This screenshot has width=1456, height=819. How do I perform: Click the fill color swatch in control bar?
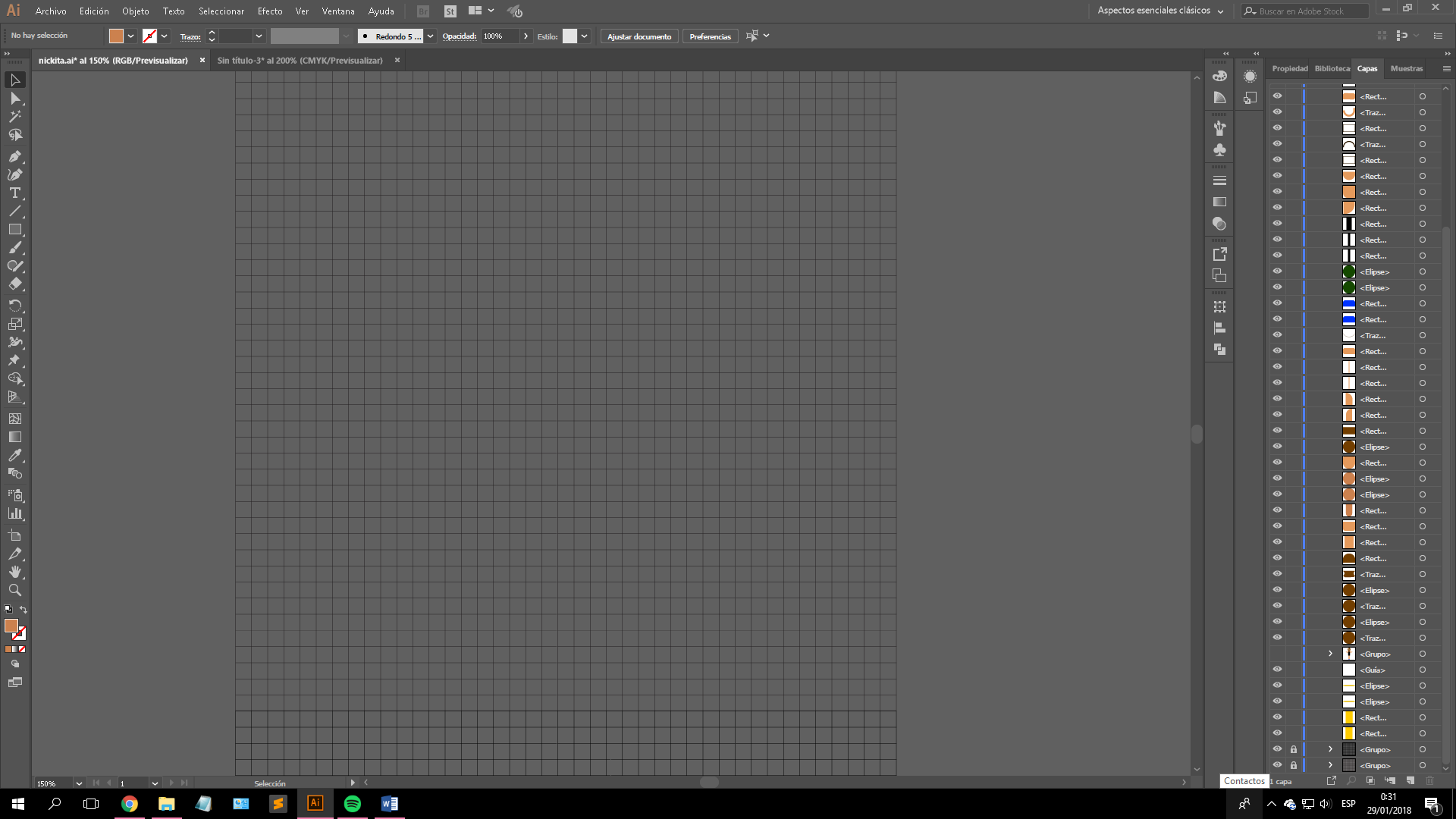click(116, 36)
